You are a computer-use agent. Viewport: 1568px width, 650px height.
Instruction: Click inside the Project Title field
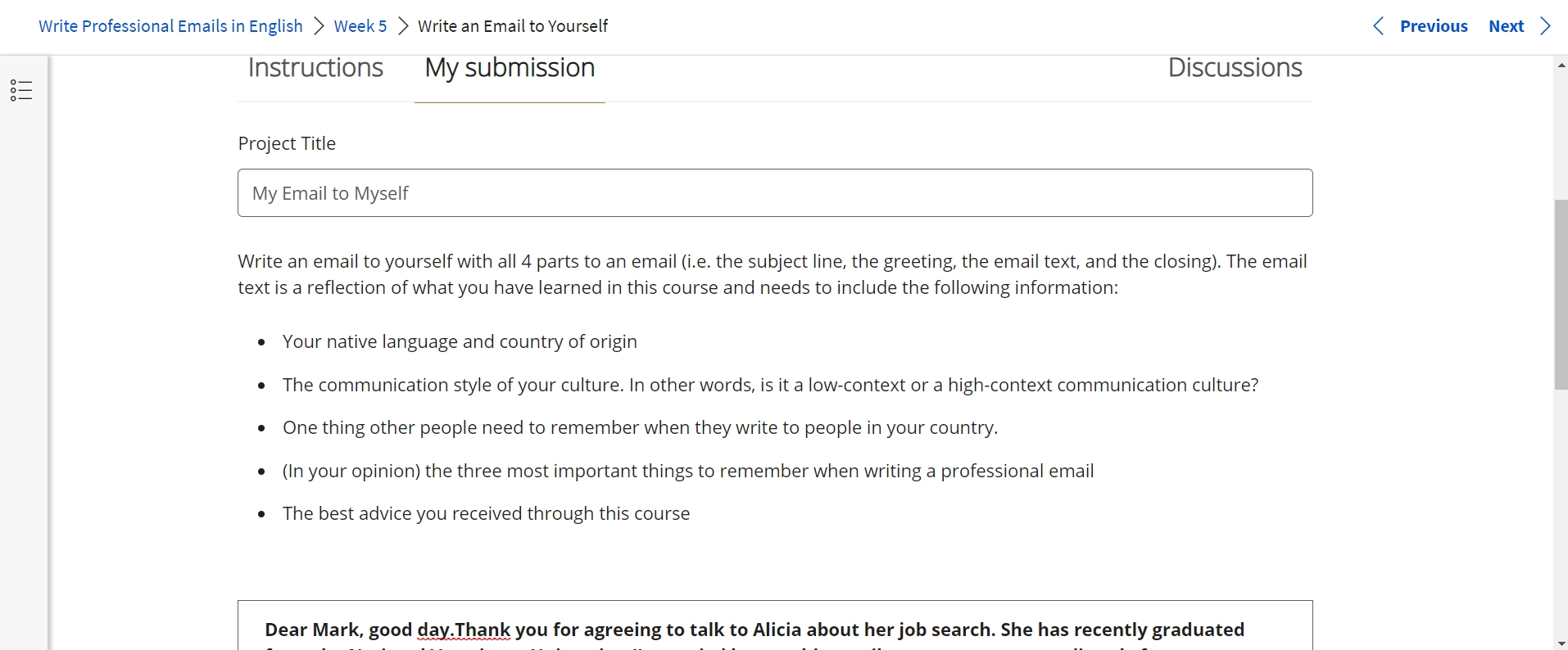click(x=775, y=193)
